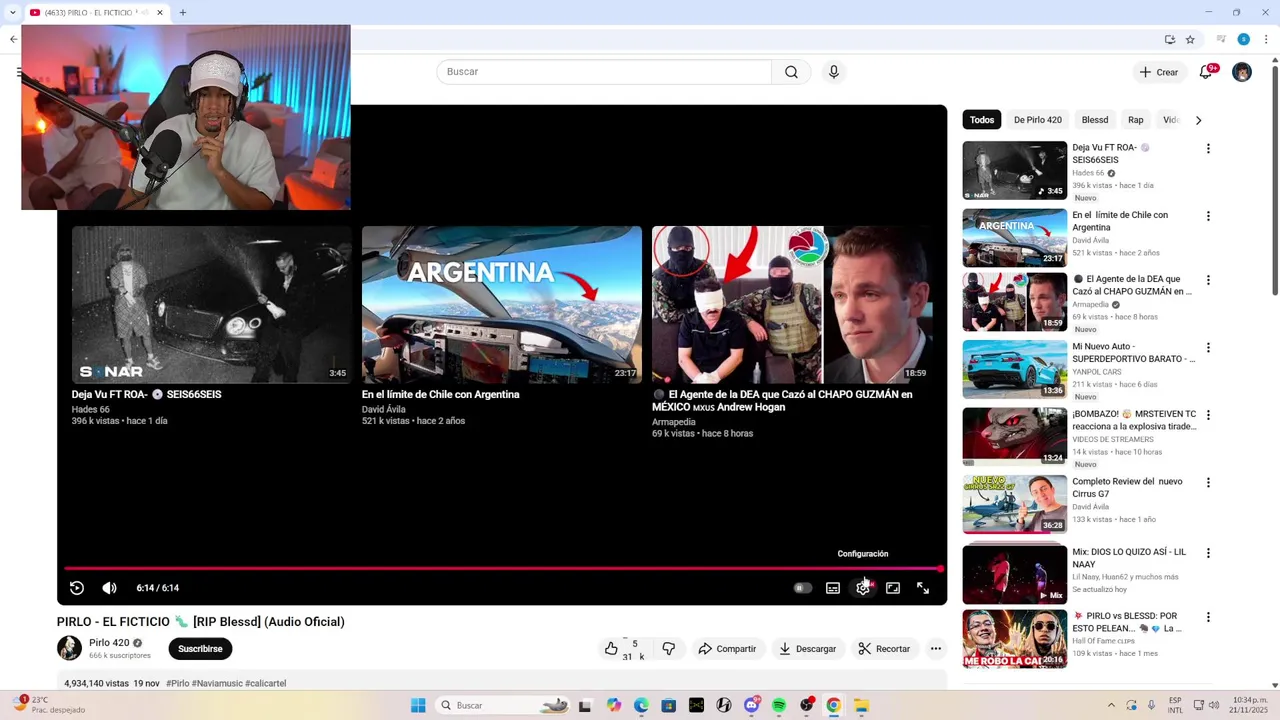Open Spotify from the taskbar
This screenshot has height=720, width=1280.
(x=779, y=705)
